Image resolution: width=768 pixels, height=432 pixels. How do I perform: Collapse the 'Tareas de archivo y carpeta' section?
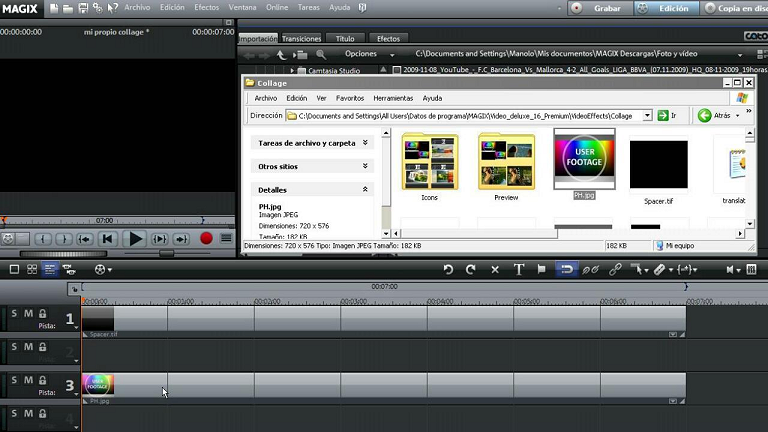(365, 143)
